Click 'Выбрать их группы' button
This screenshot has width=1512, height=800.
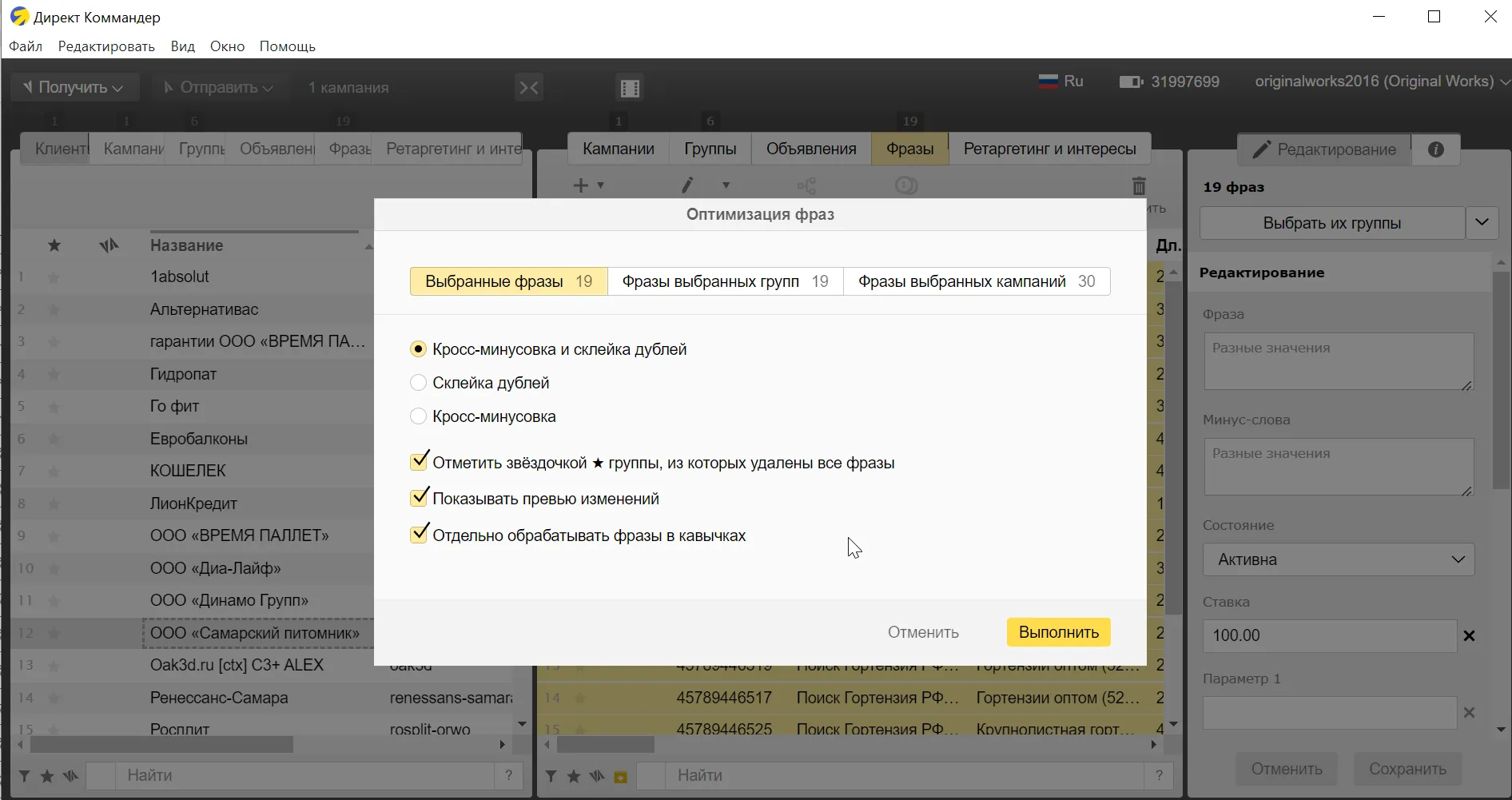(x=1332, y=223)
